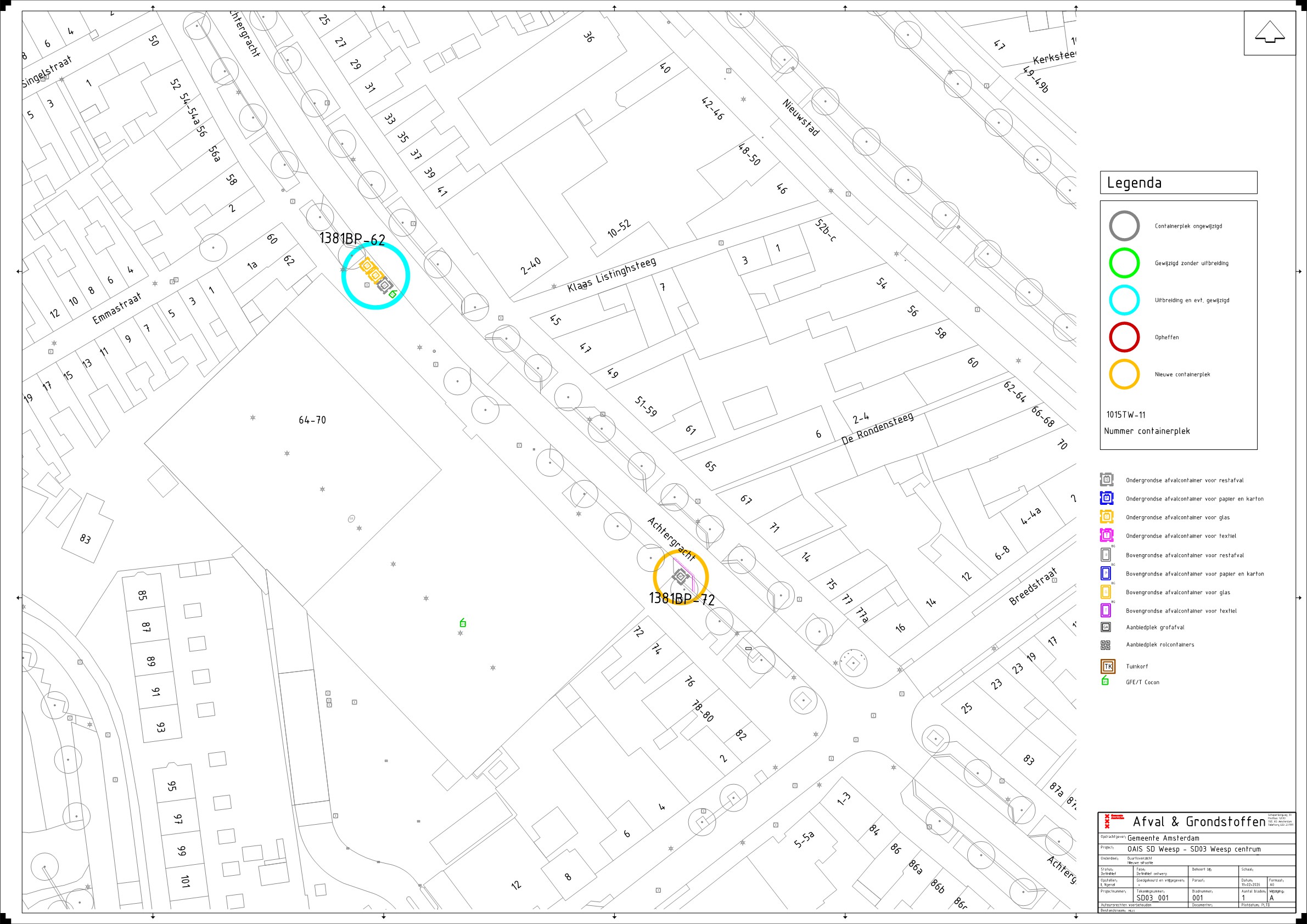Click the GFE/T Cocon legend icon
The height and width of the screenshot is (924, 1307).
click(1105, 681)
